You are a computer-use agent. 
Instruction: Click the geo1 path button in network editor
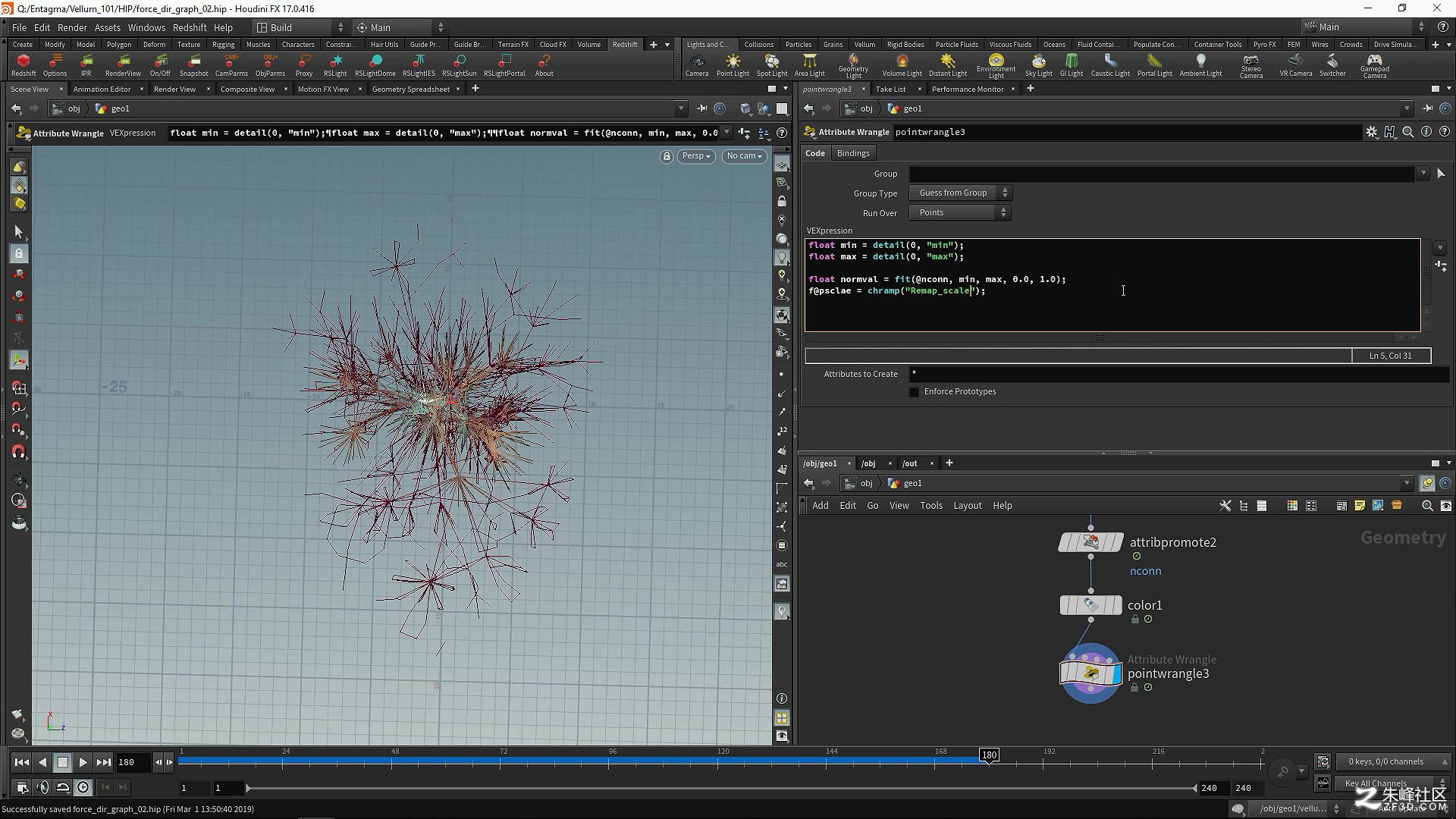click(905, 483)
